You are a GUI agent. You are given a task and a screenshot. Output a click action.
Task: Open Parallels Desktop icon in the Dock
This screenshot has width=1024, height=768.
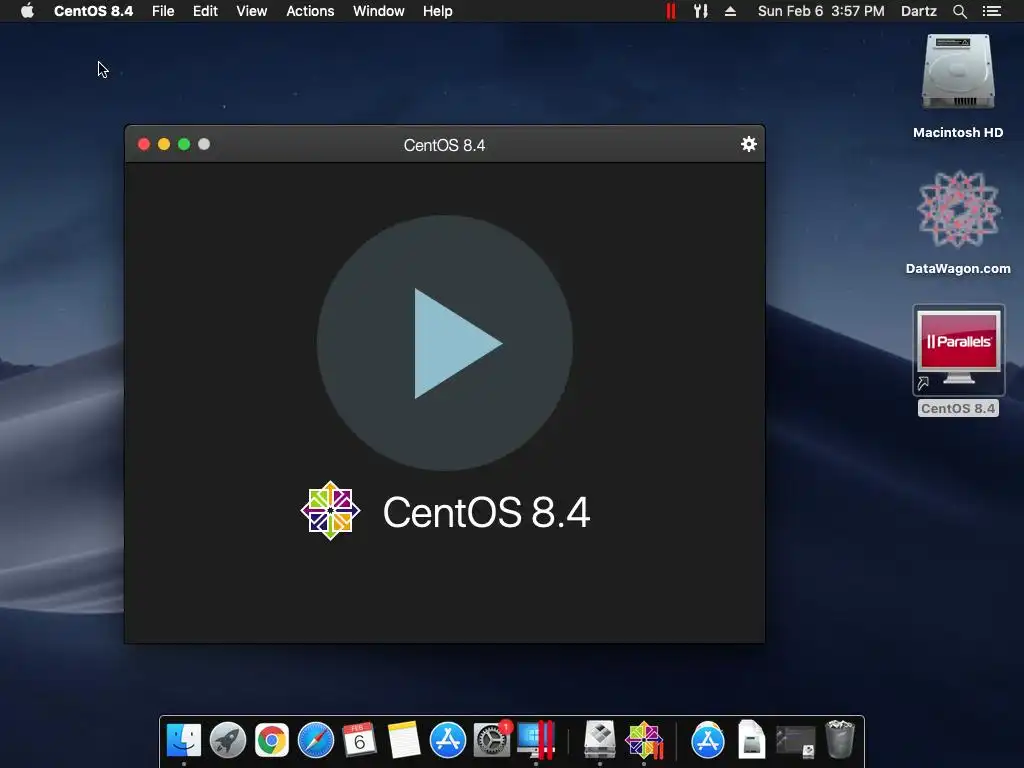pos(536,740)
